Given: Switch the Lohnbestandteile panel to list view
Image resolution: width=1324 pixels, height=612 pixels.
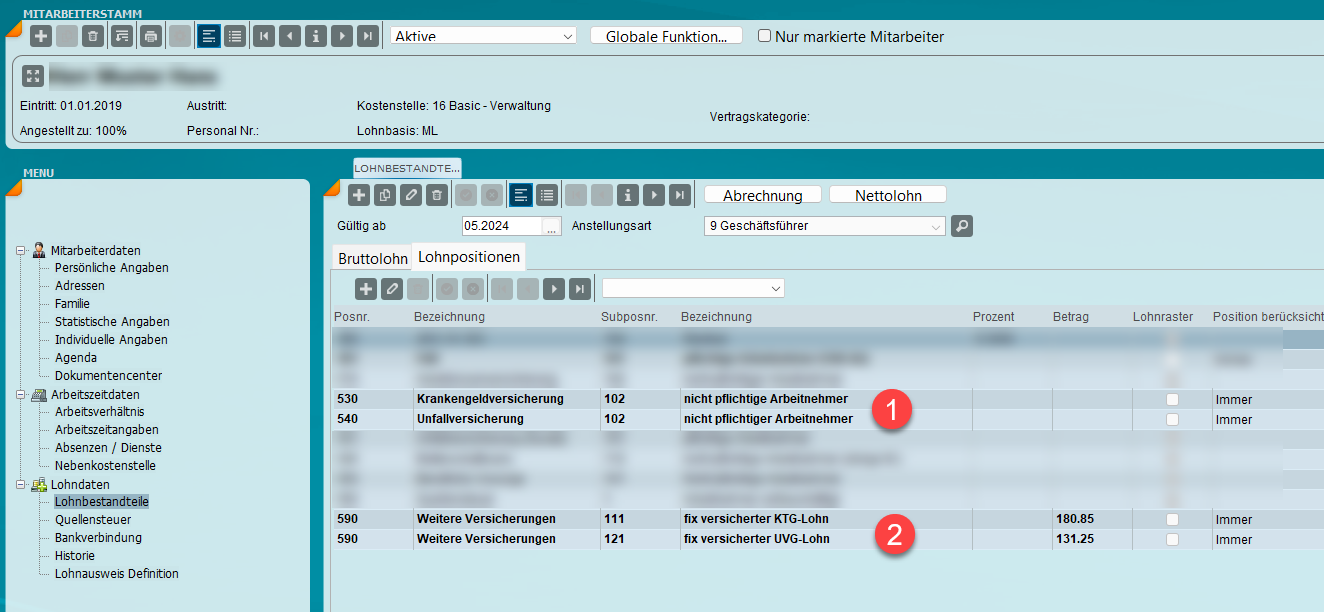Looking at the screenshot, I should 546,195.
